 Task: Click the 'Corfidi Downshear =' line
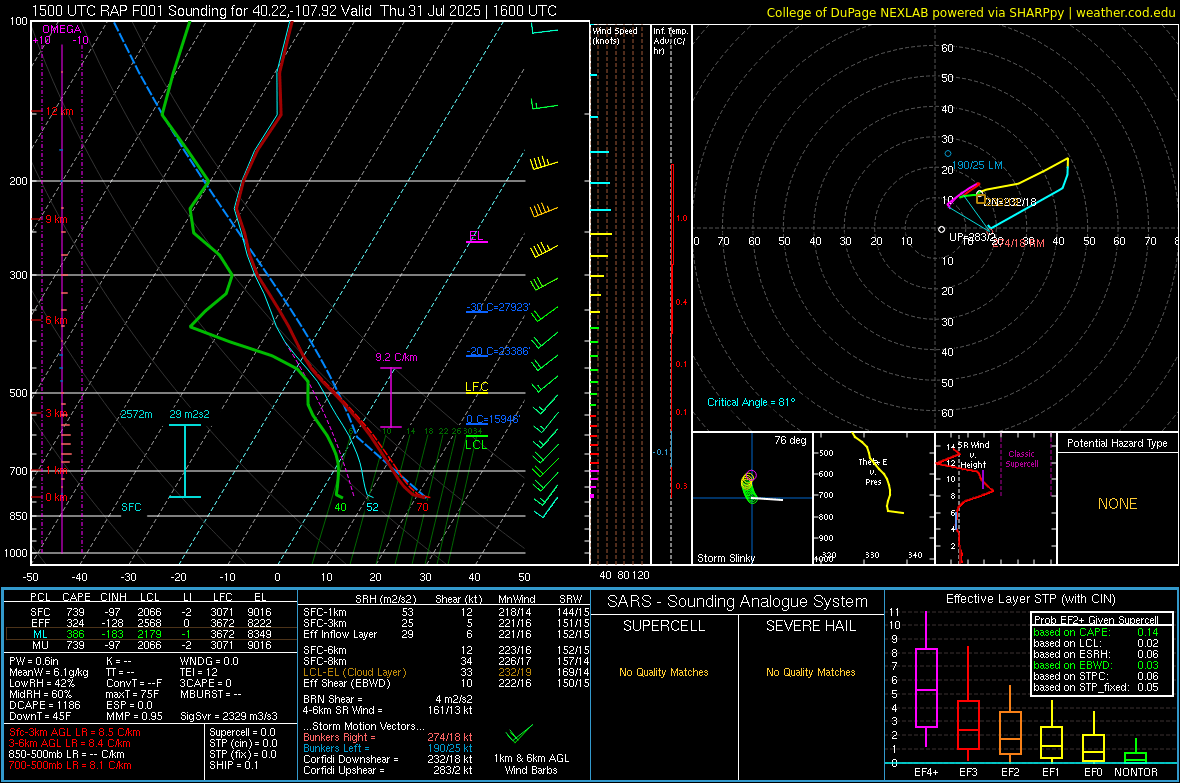click(x=388, y=759)
